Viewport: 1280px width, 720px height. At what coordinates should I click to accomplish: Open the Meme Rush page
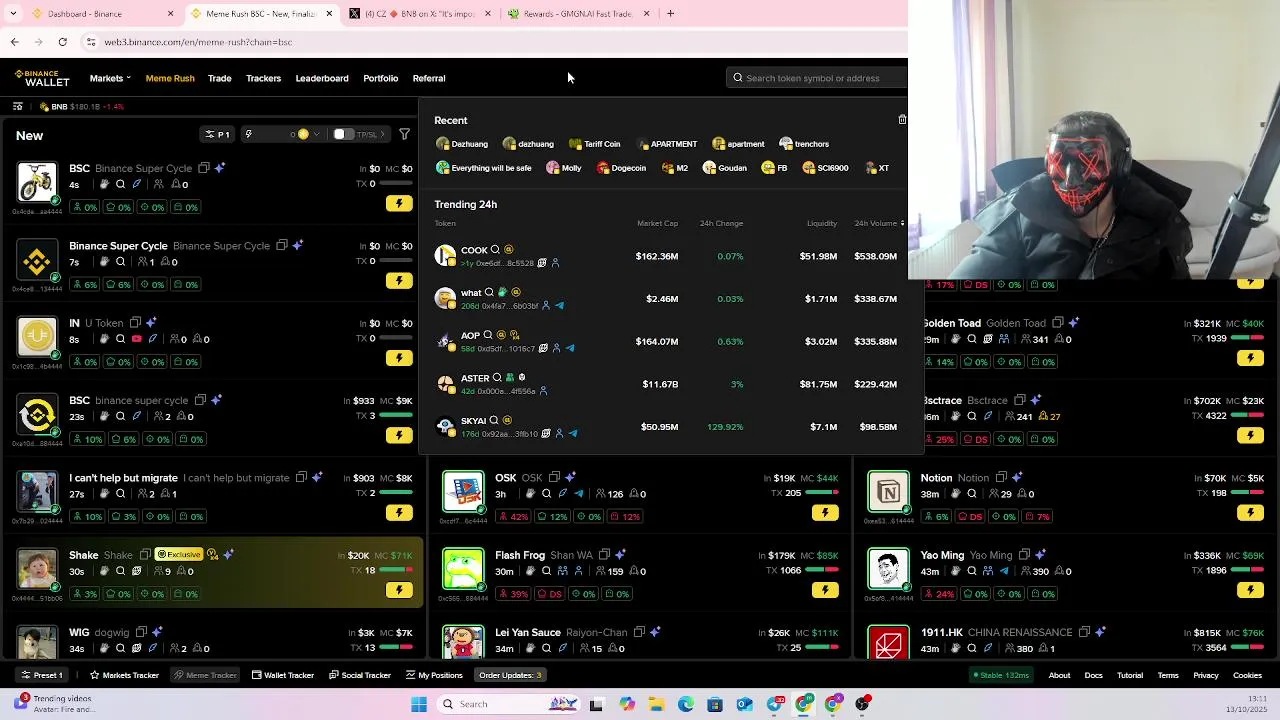170,78
